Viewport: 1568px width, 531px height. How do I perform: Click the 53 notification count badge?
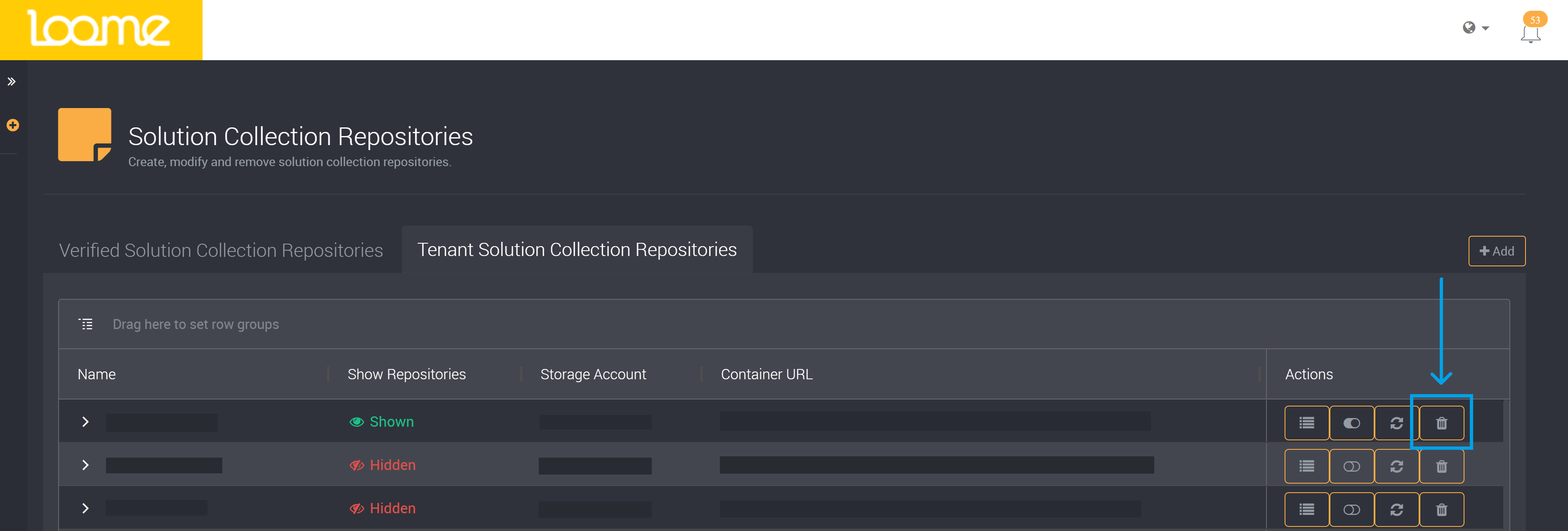coord(1535,19)
